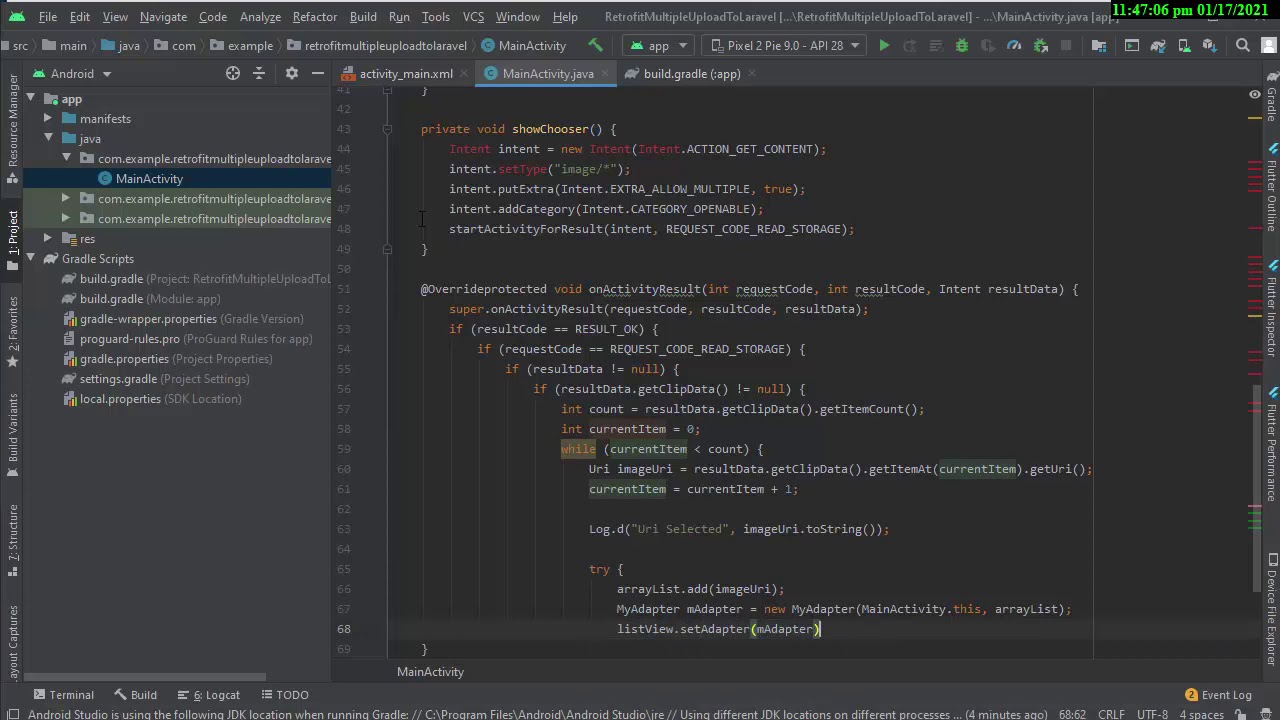Click the scroll-from-source target icon

coord(232,73)
